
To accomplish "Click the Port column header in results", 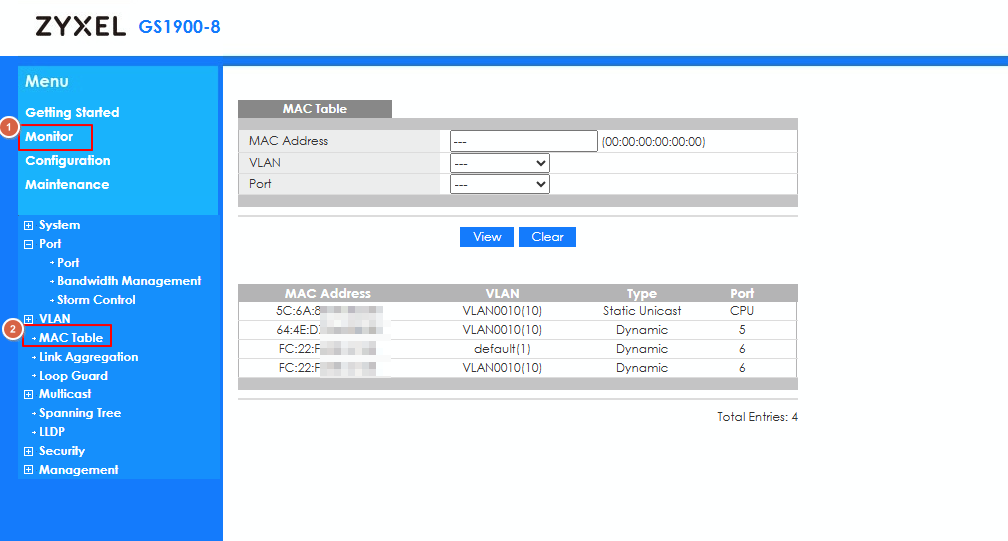I will click(742, 294).
